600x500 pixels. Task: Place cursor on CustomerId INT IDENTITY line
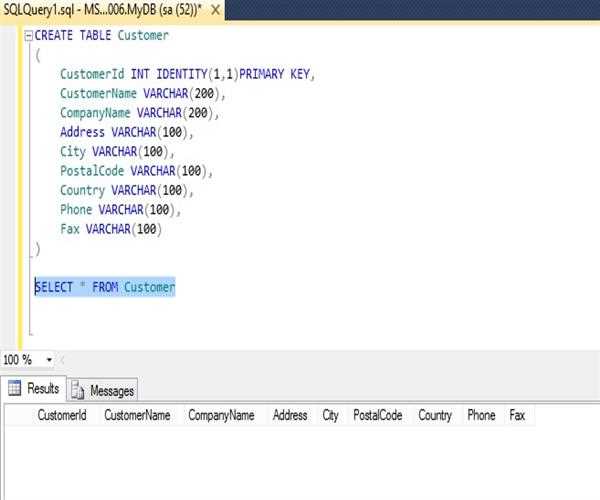coord(187,74)
